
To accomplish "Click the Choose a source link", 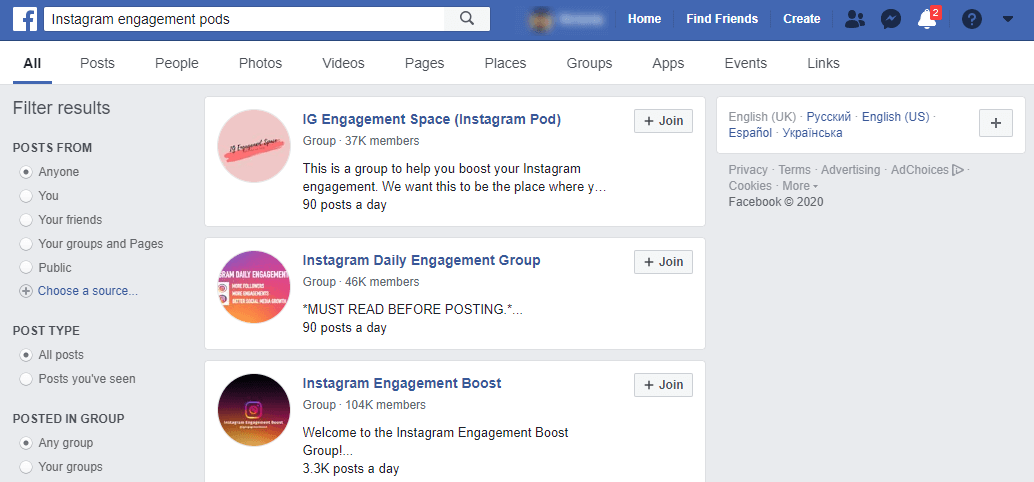I will click(x=88, y=291).
